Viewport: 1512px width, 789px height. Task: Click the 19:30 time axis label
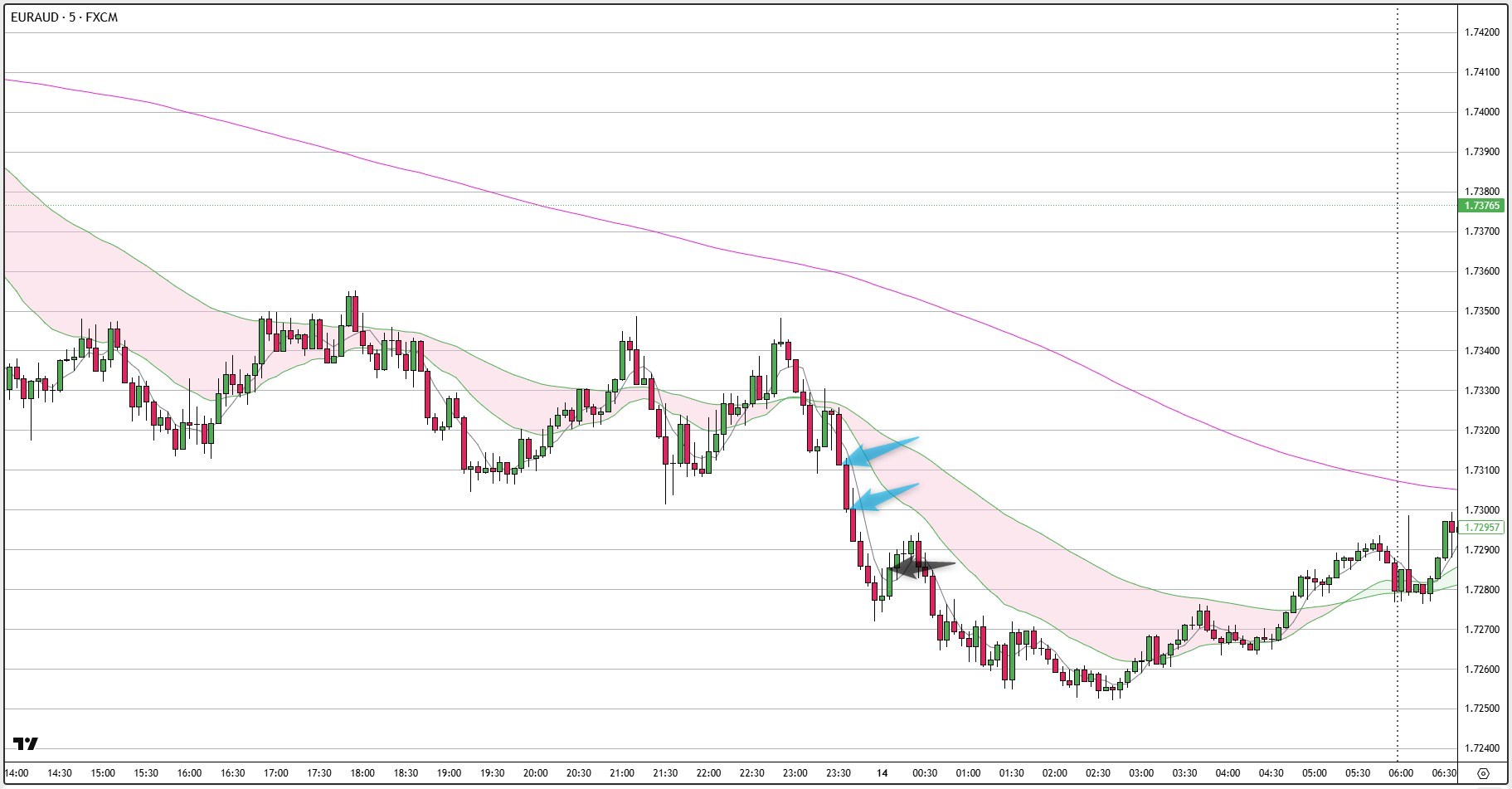pos(493,773)
